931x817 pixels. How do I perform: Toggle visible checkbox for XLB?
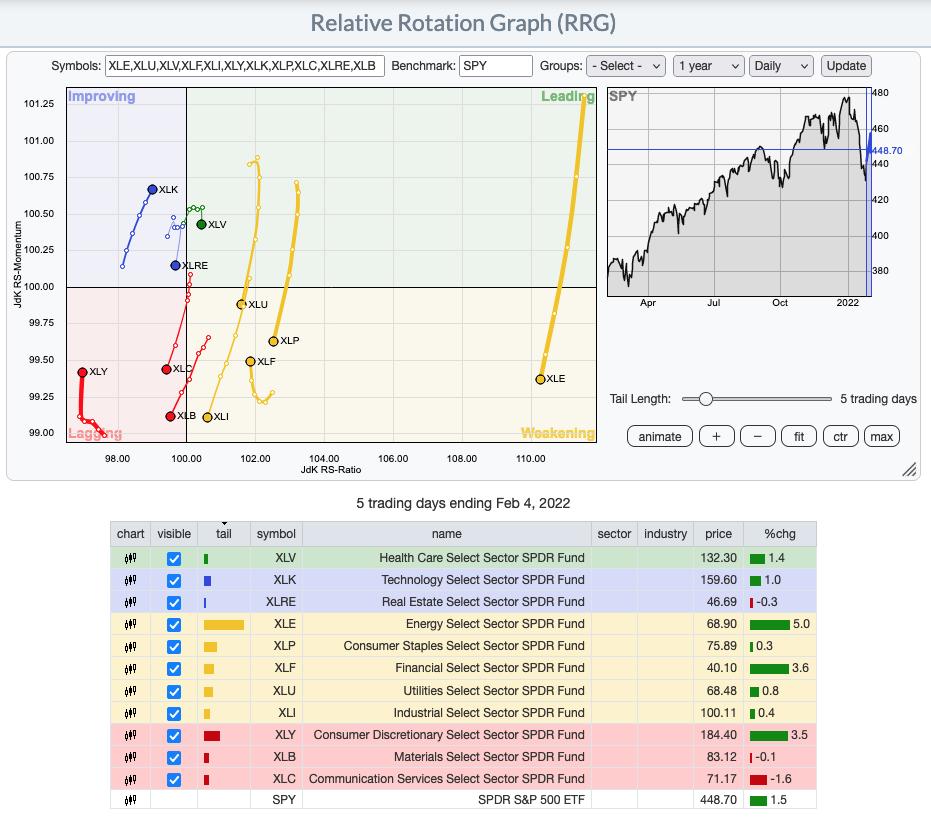(174, 758)
